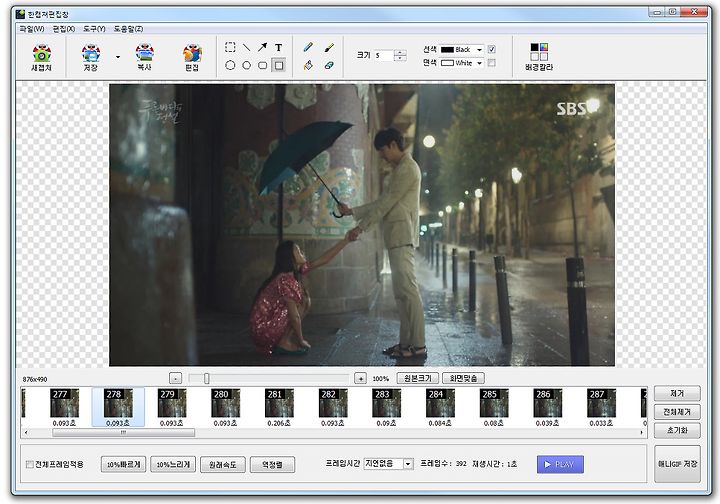This screenshot has height=504, width=720.
Task: Toggle the checked 선색 line color checkbox
Action: (492, 49)
